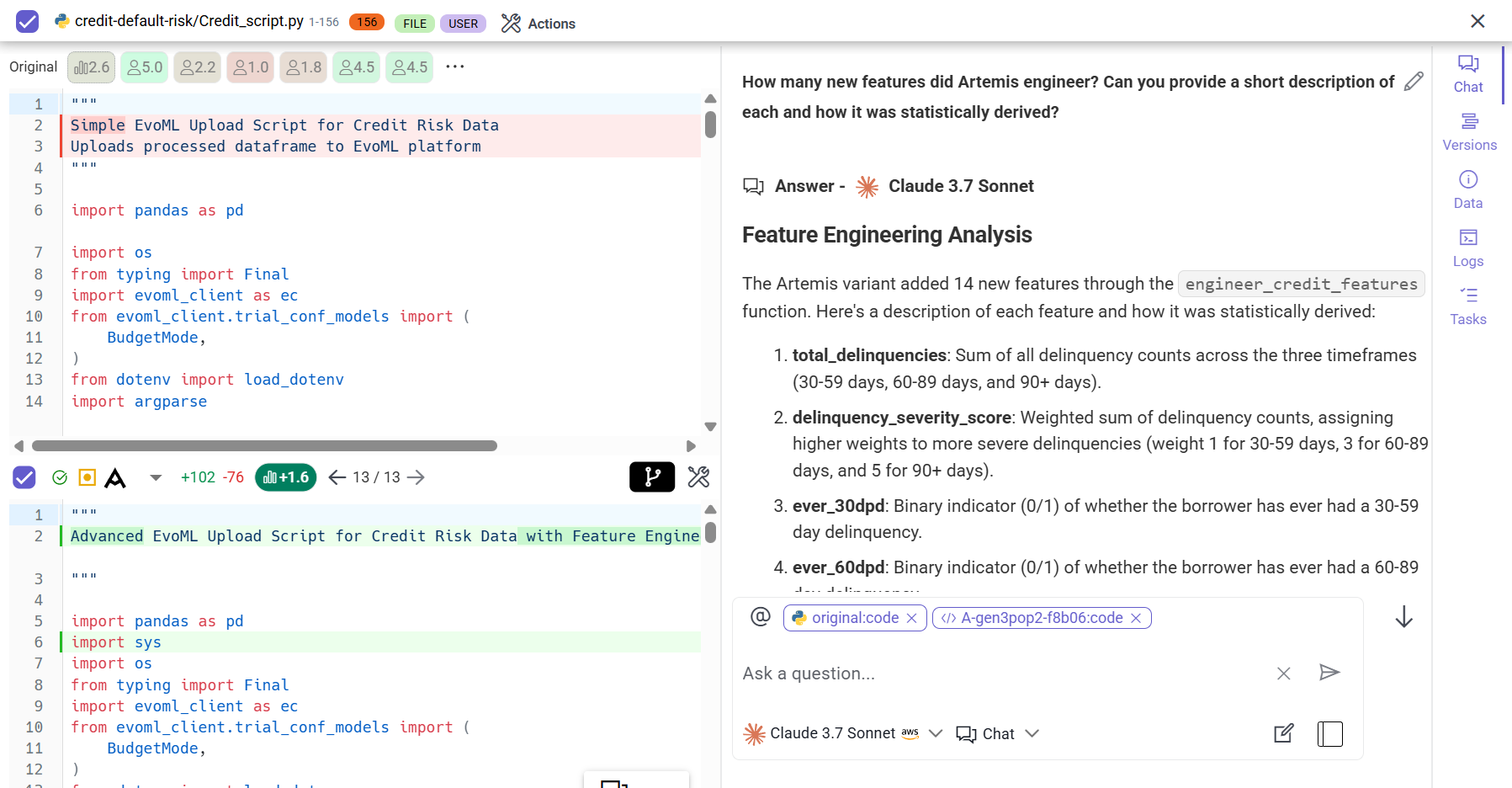The image size is (1512, 788).
Task: Remove the A-gen3pop2-f8b06:code chip
Action: [x=1136, y=618]
